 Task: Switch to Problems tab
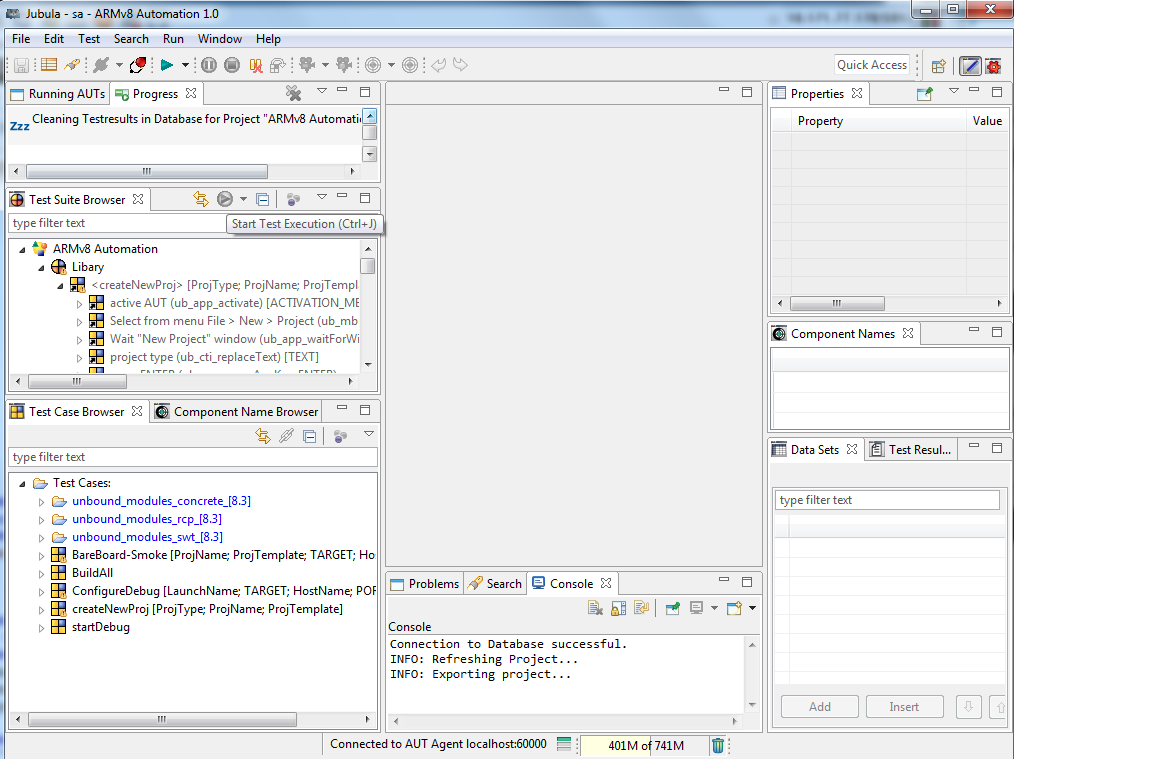(x=425, y=583)
